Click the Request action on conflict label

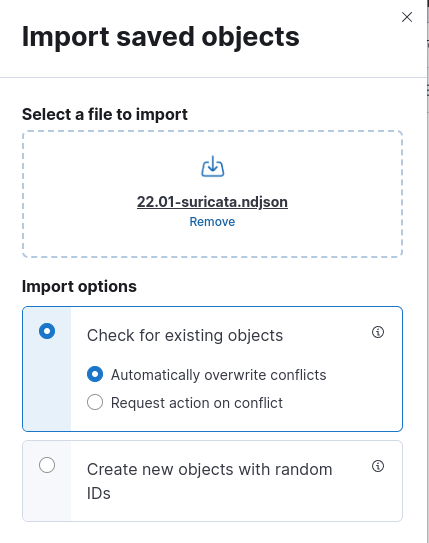point(197,403)
